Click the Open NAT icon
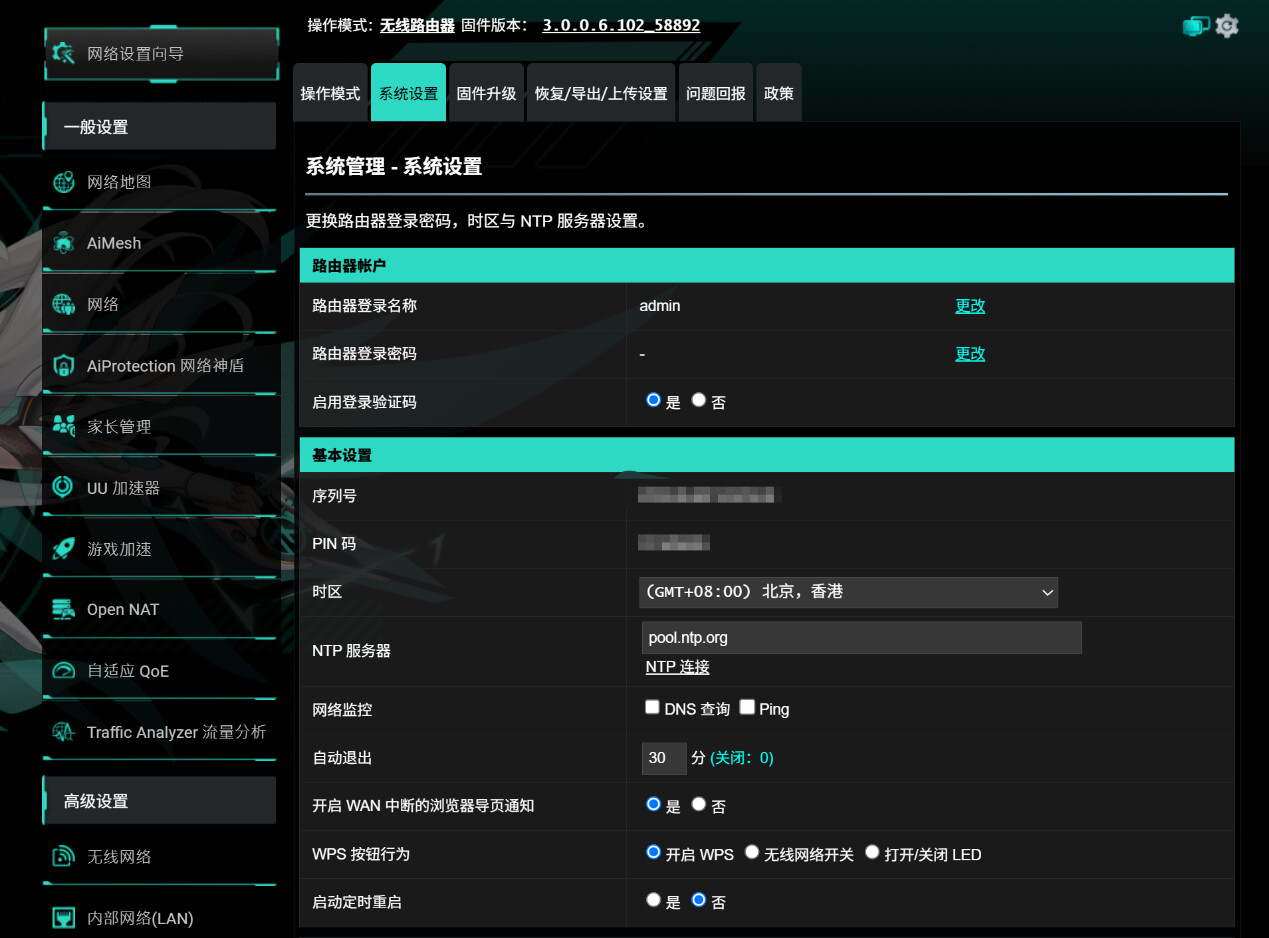Screen dimensions: 1269x938 point(64,609)
